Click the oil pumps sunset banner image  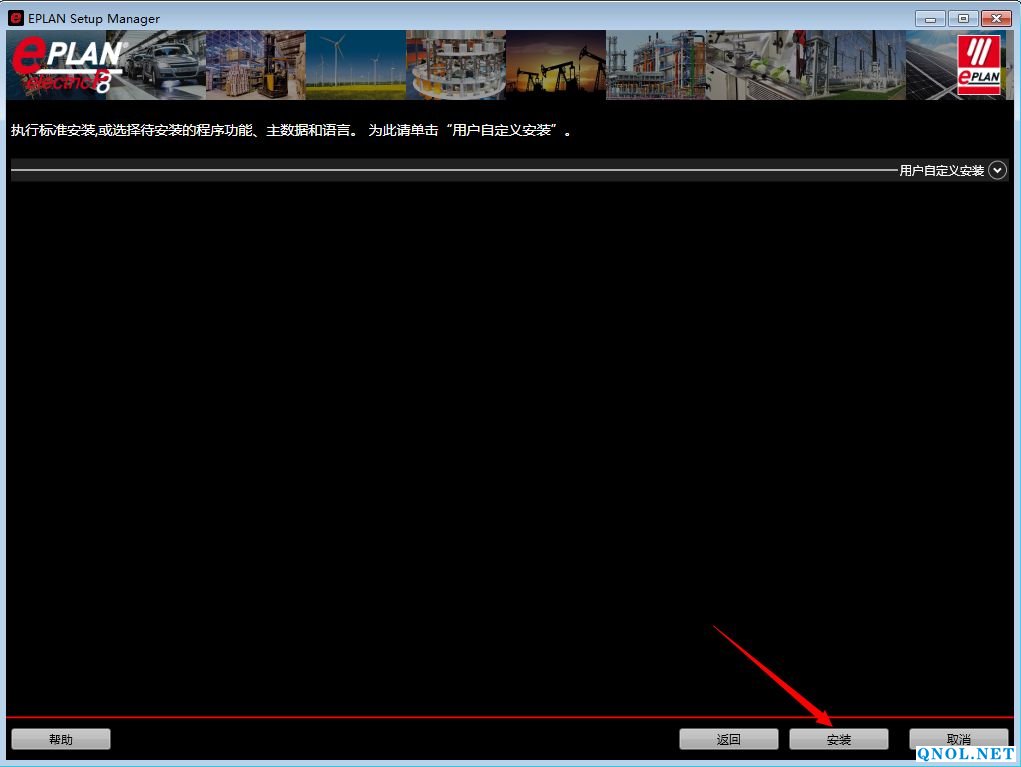pos(555,65)
